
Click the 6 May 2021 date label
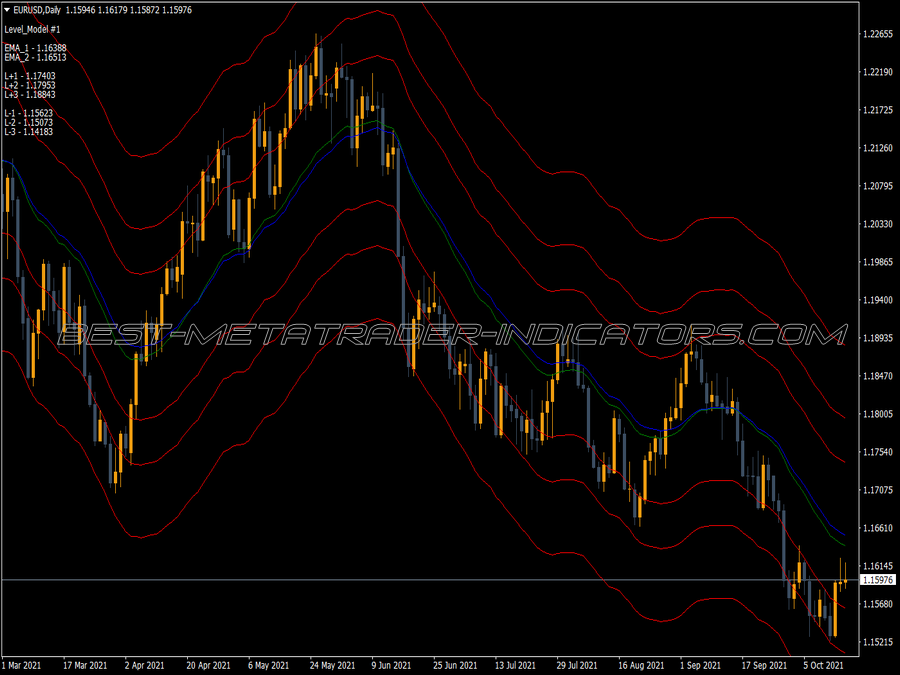point(268,666)
